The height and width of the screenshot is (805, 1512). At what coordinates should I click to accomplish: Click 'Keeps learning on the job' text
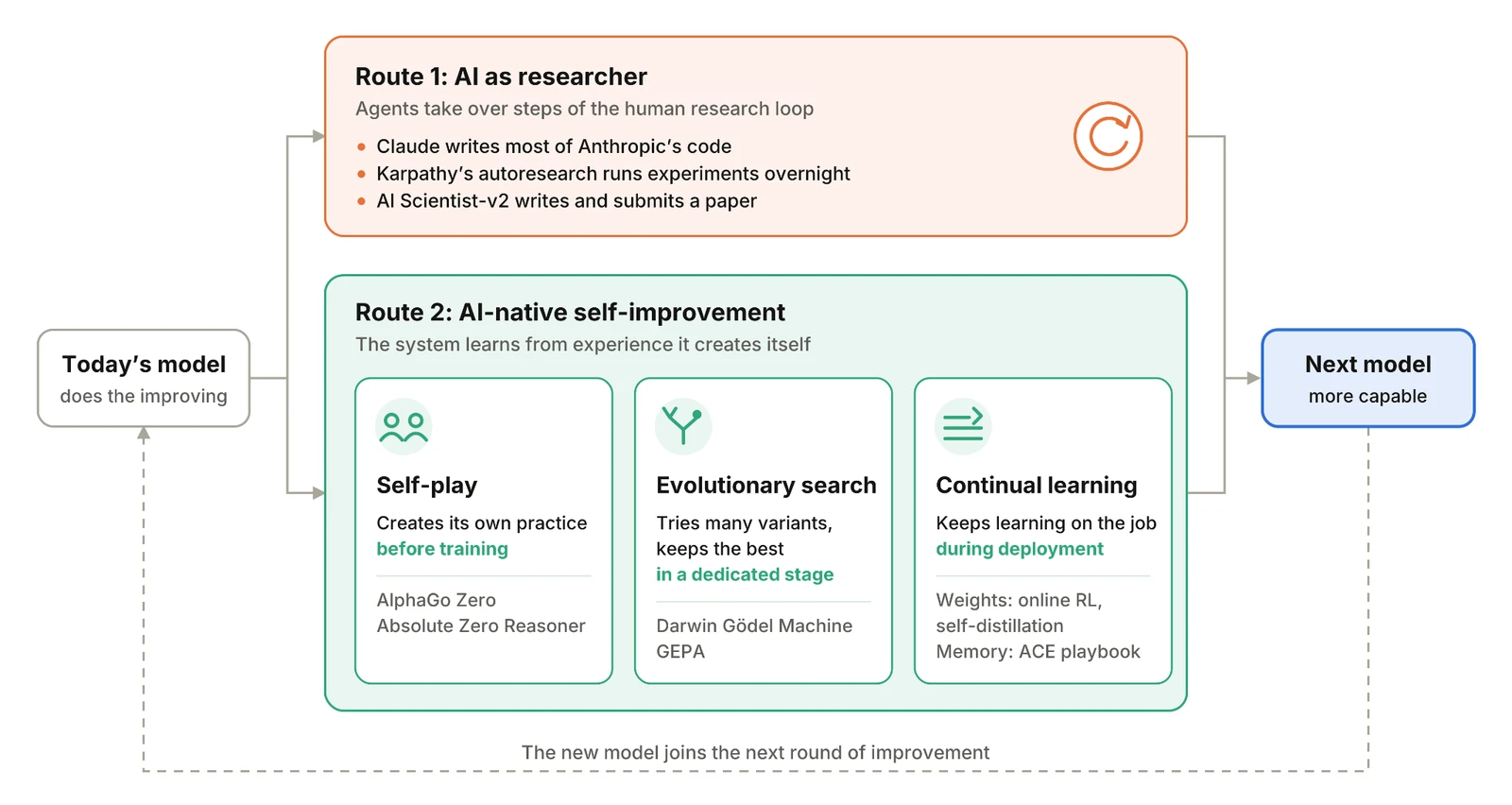1046,523
